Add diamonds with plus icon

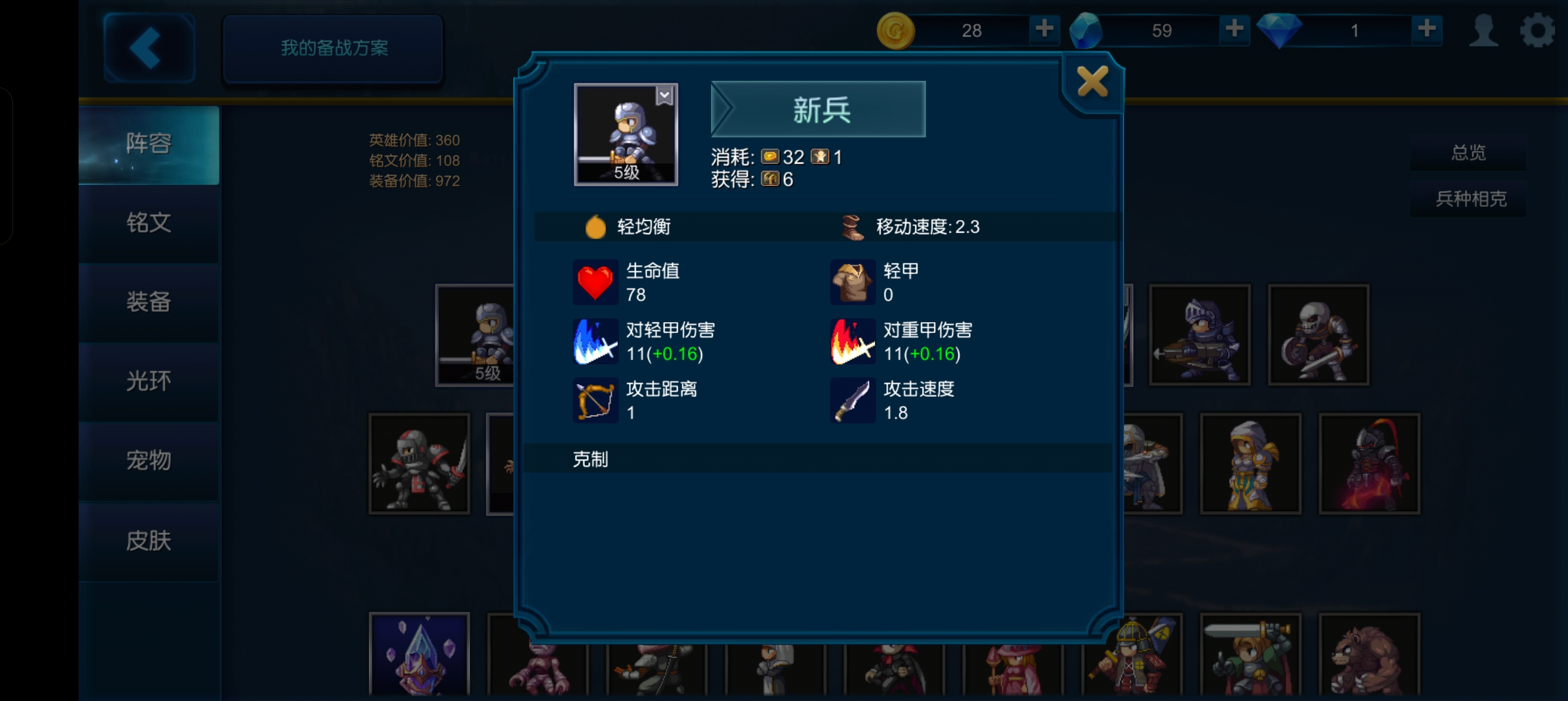(1426, 29)
